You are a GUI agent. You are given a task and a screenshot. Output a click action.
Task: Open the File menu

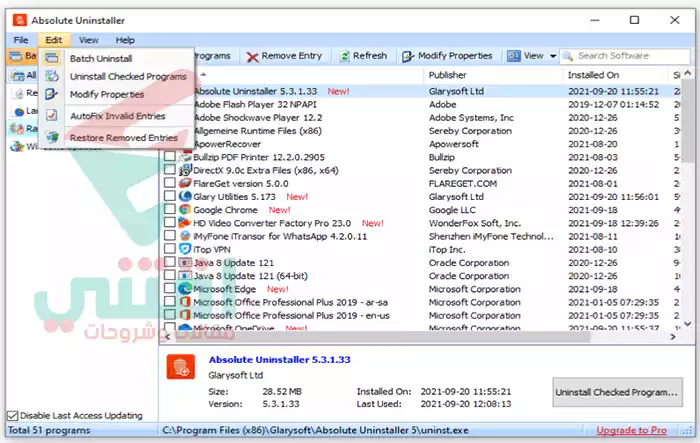(x=21, y=40)
